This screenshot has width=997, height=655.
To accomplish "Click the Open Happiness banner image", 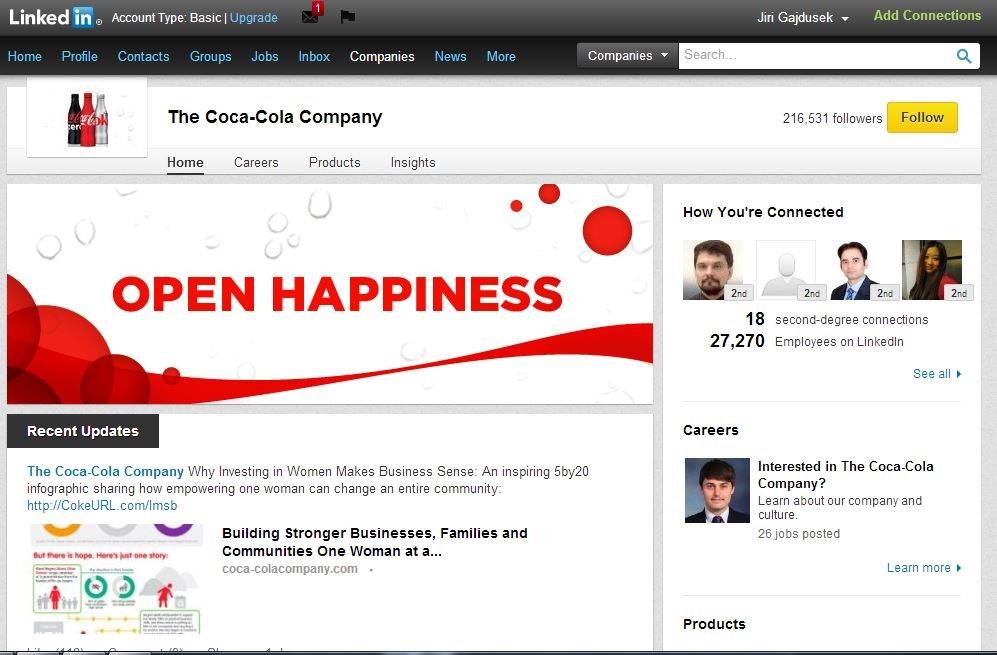I will click(330, 294).
